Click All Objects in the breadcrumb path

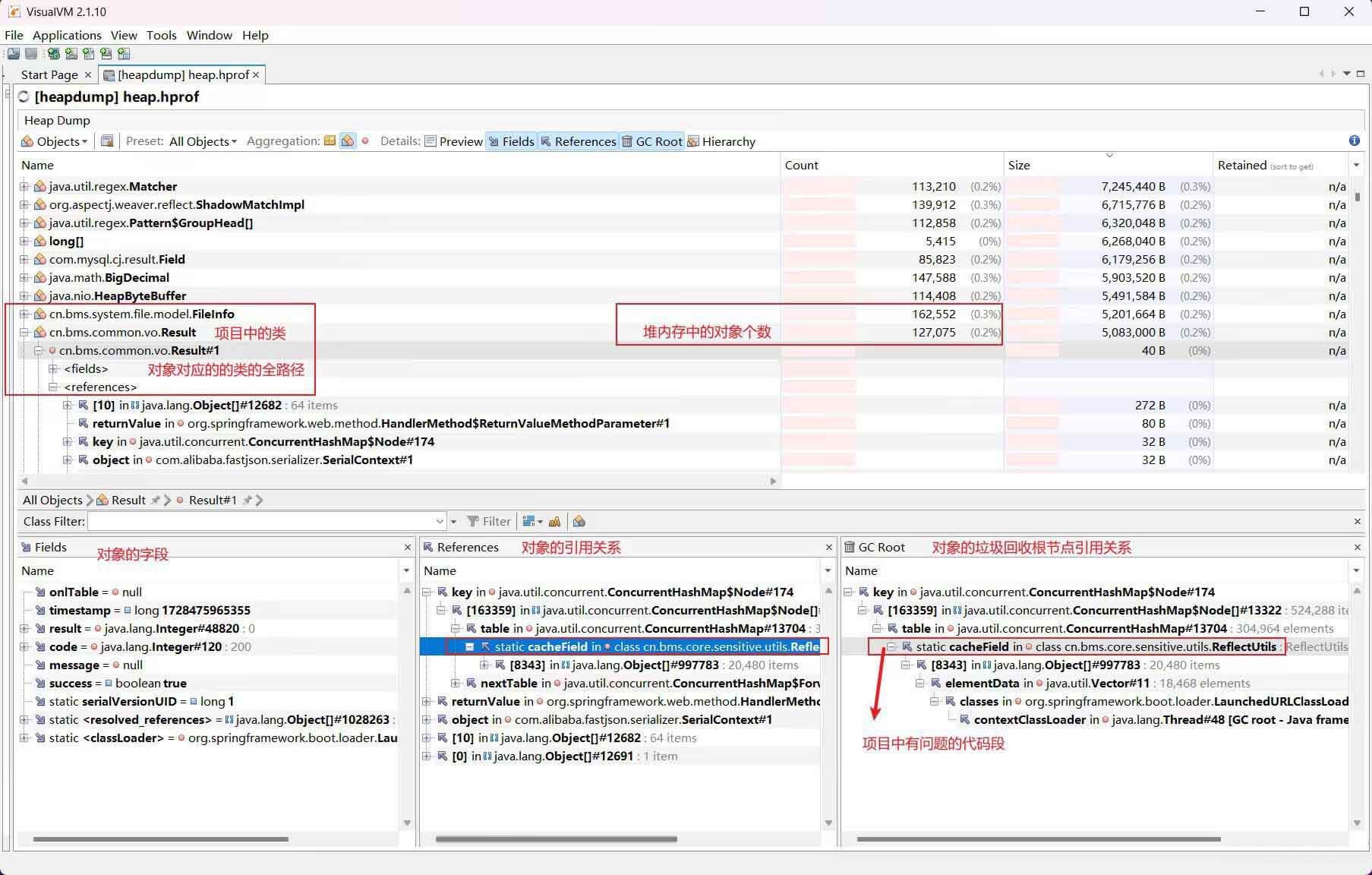coord(52,500)
